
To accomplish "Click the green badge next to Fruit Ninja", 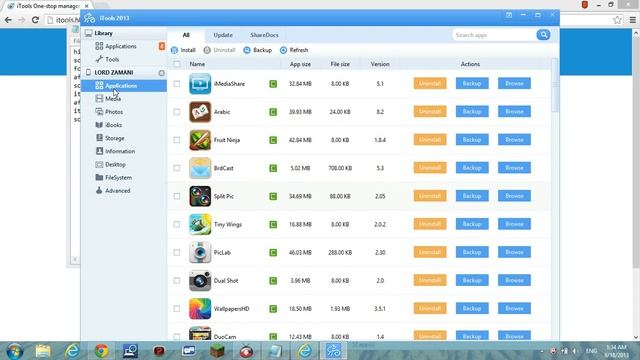I will click(273, 140).
